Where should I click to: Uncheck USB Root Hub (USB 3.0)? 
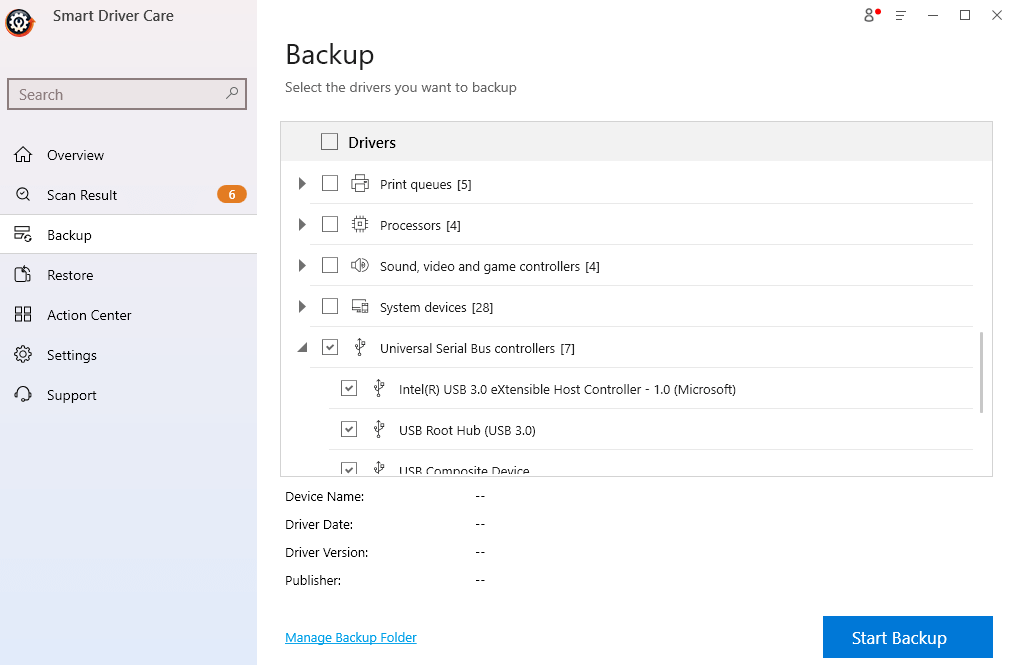click(x=349, y=429)
